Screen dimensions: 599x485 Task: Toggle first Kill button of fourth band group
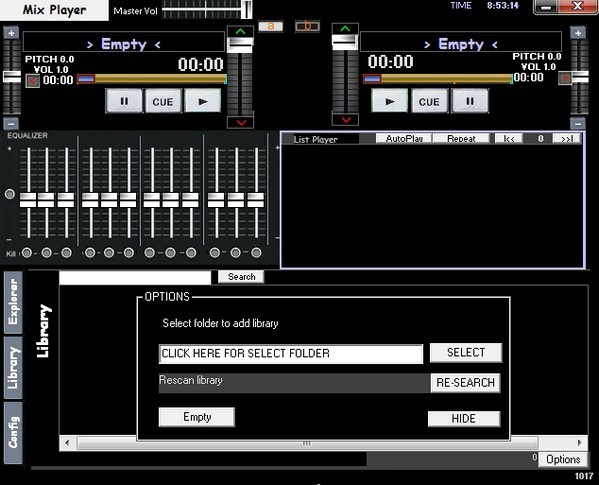tap(215, 252)
